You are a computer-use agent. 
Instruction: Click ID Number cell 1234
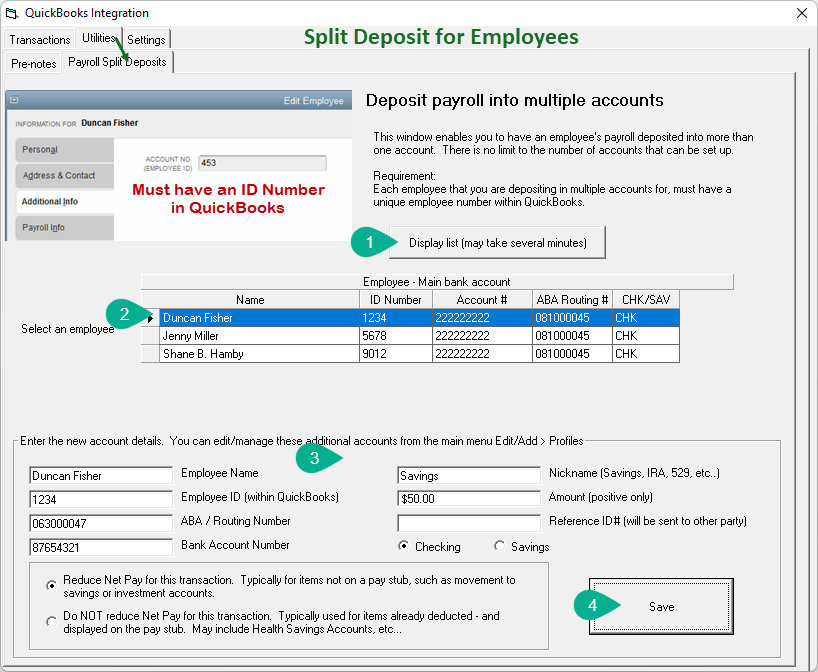click(395, 317)
